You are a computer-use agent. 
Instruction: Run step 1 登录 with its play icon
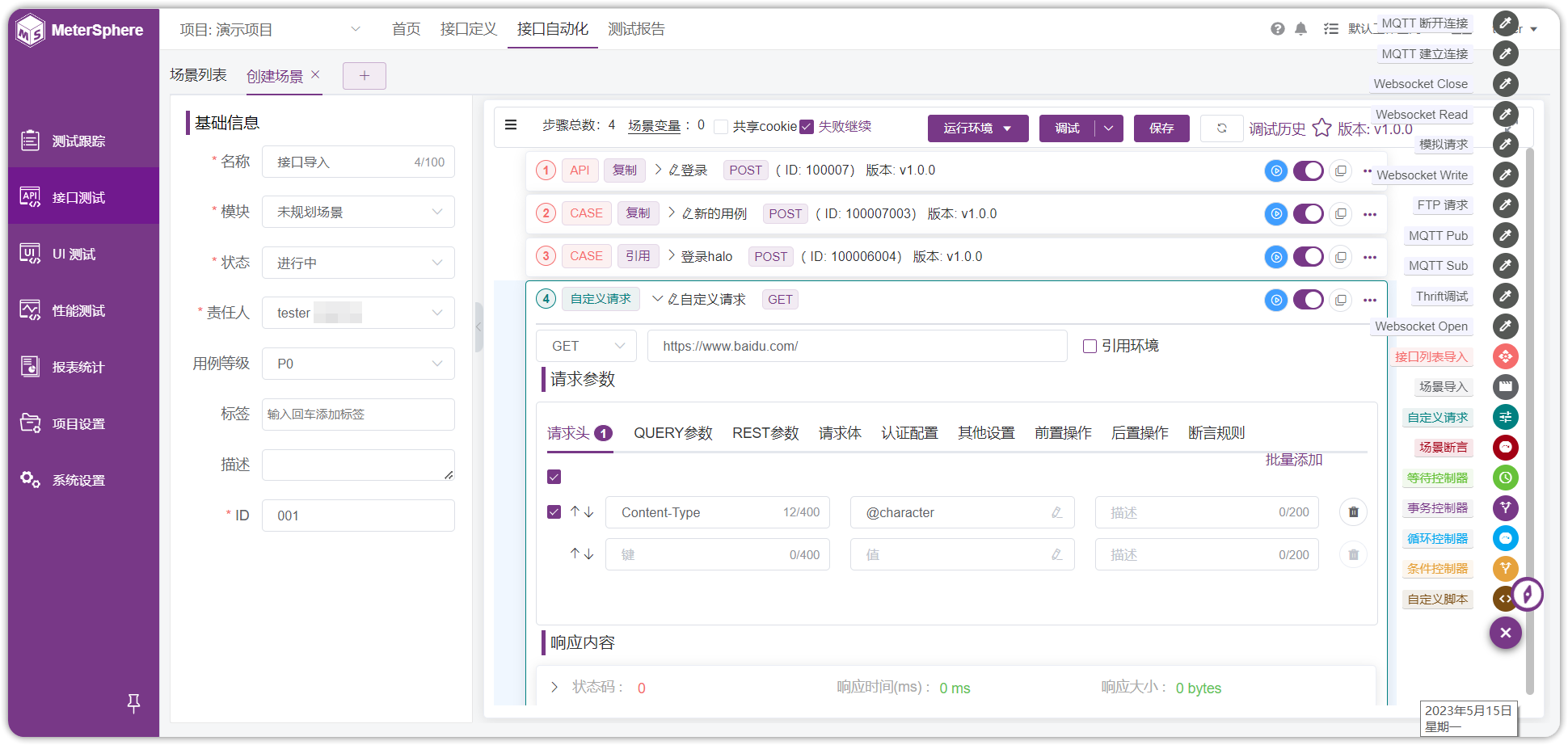click(x=1275, y=170)
